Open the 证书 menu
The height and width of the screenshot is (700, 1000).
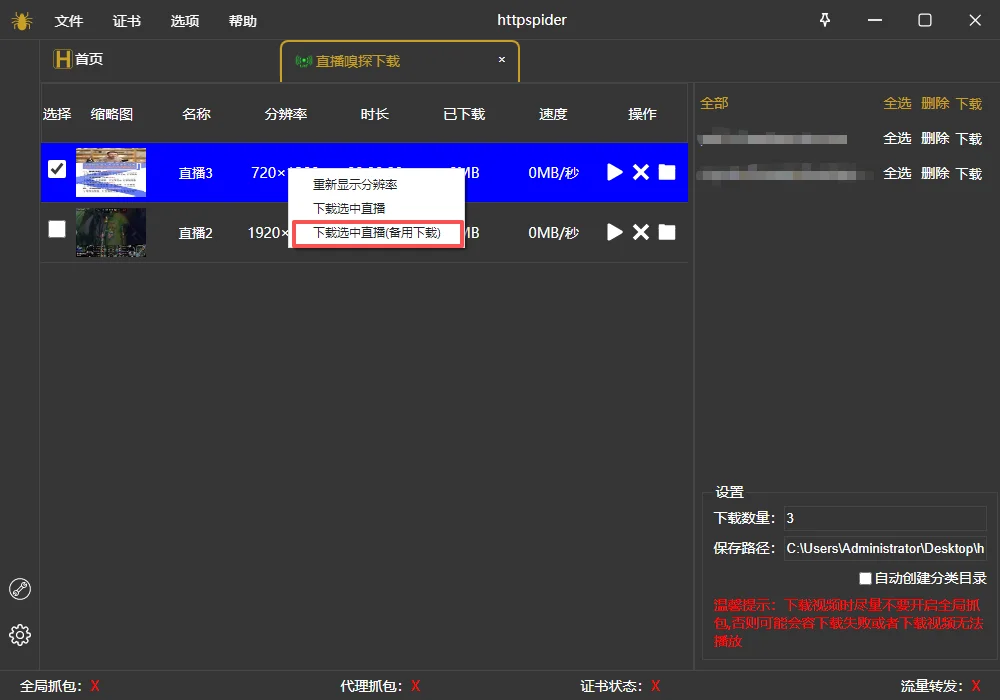127,21
